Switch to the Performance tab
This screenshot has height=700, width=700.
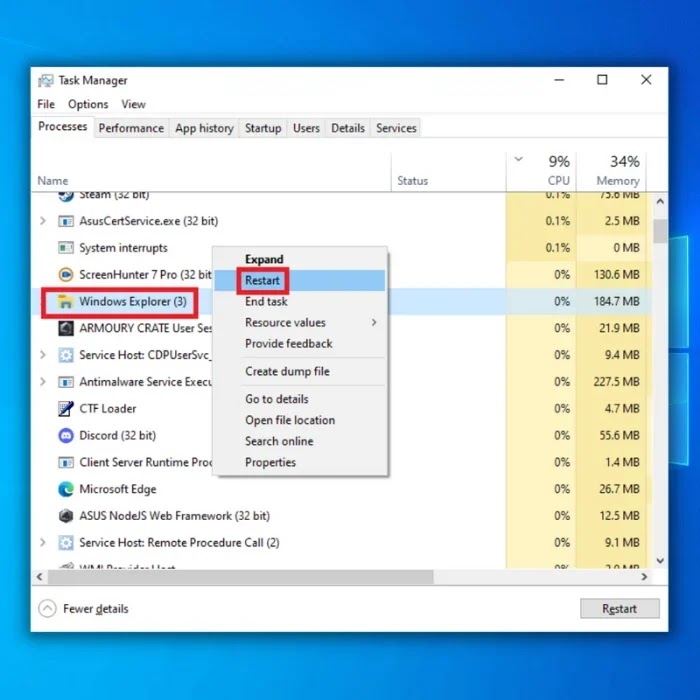click(131, 128)
